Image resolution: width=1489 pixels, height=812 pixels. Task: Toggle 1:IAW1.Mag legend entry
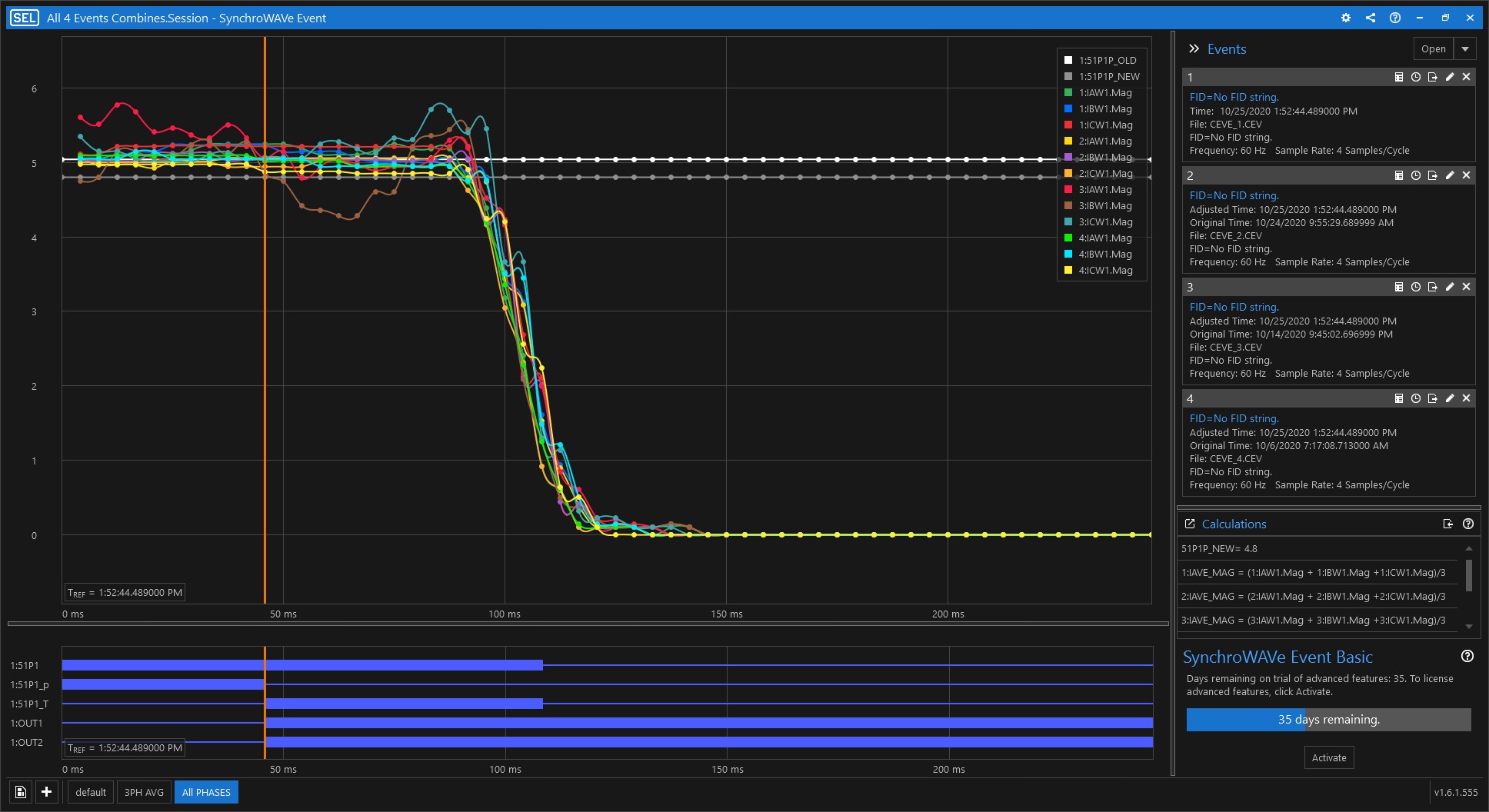pyautogui.click(x=1098, y=92)
